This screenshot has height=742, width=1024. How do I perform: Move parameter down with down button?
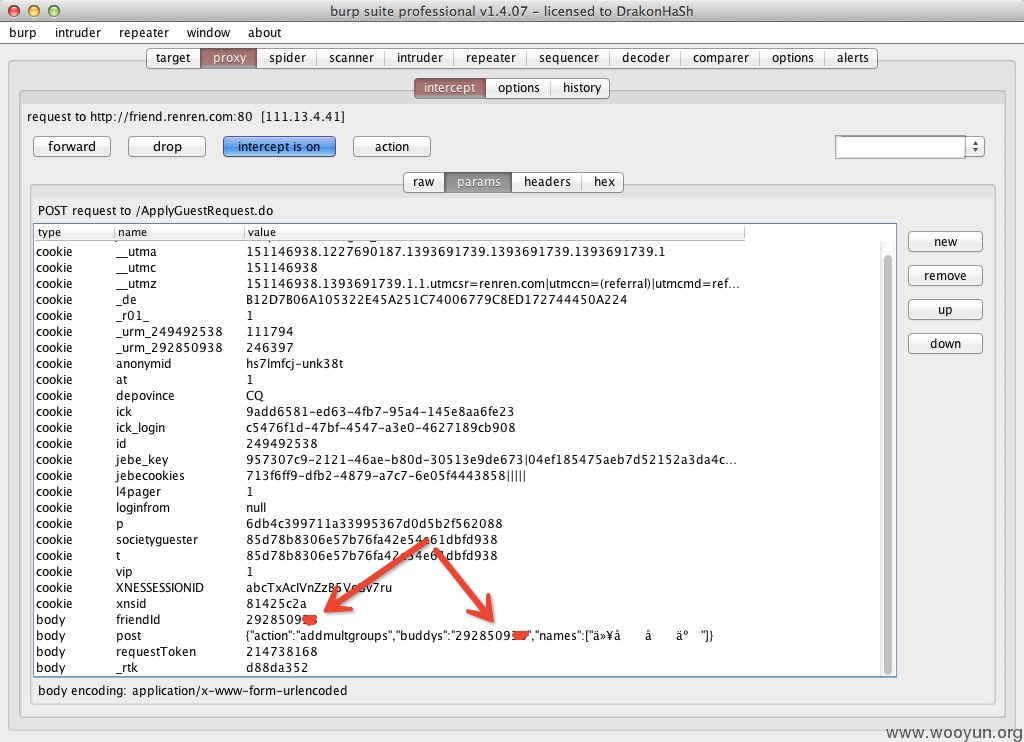pyautogui.click(x=945, y=344)
